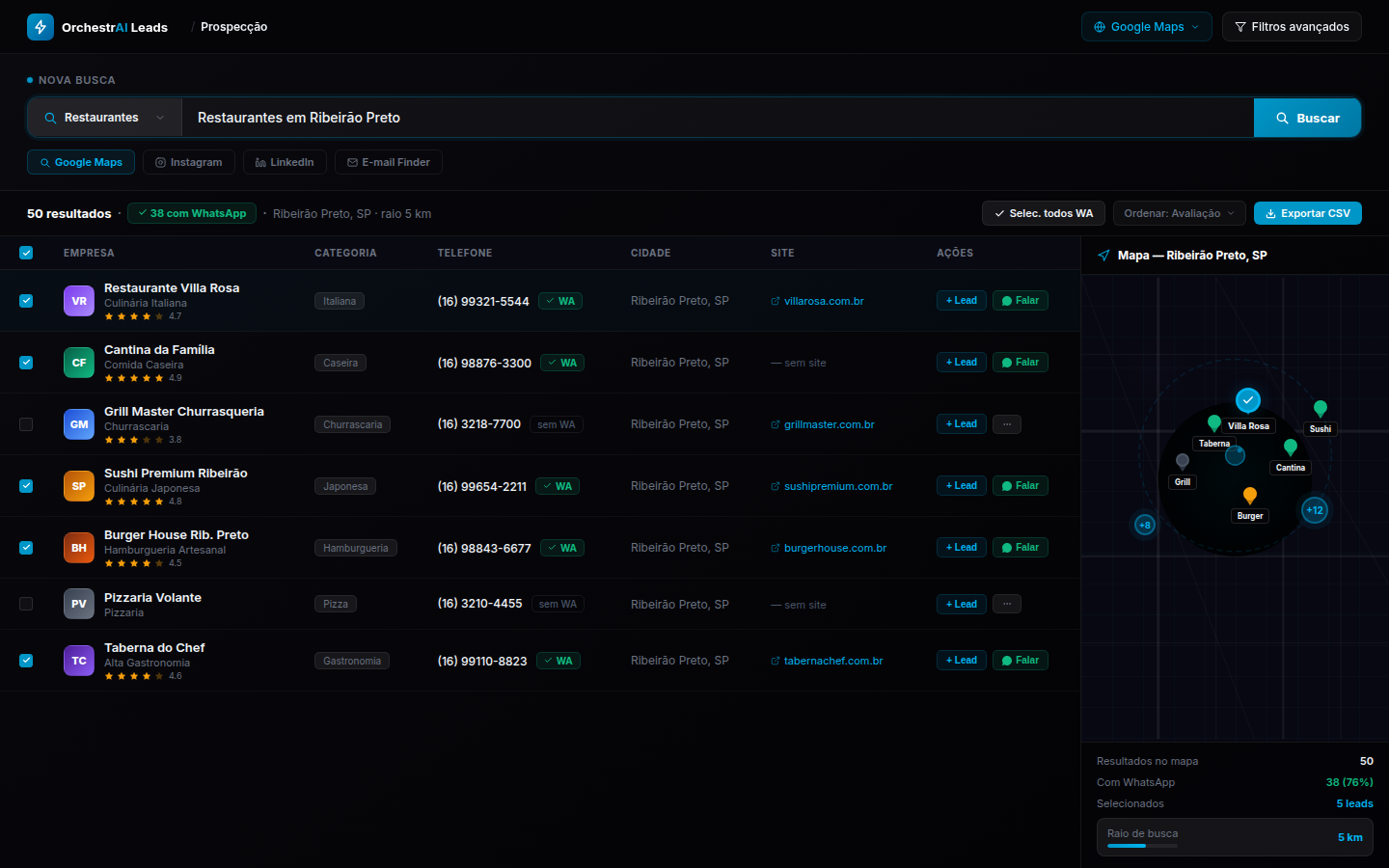
Task: Switch to the Instagram source tab
Action: pos(189,162)
